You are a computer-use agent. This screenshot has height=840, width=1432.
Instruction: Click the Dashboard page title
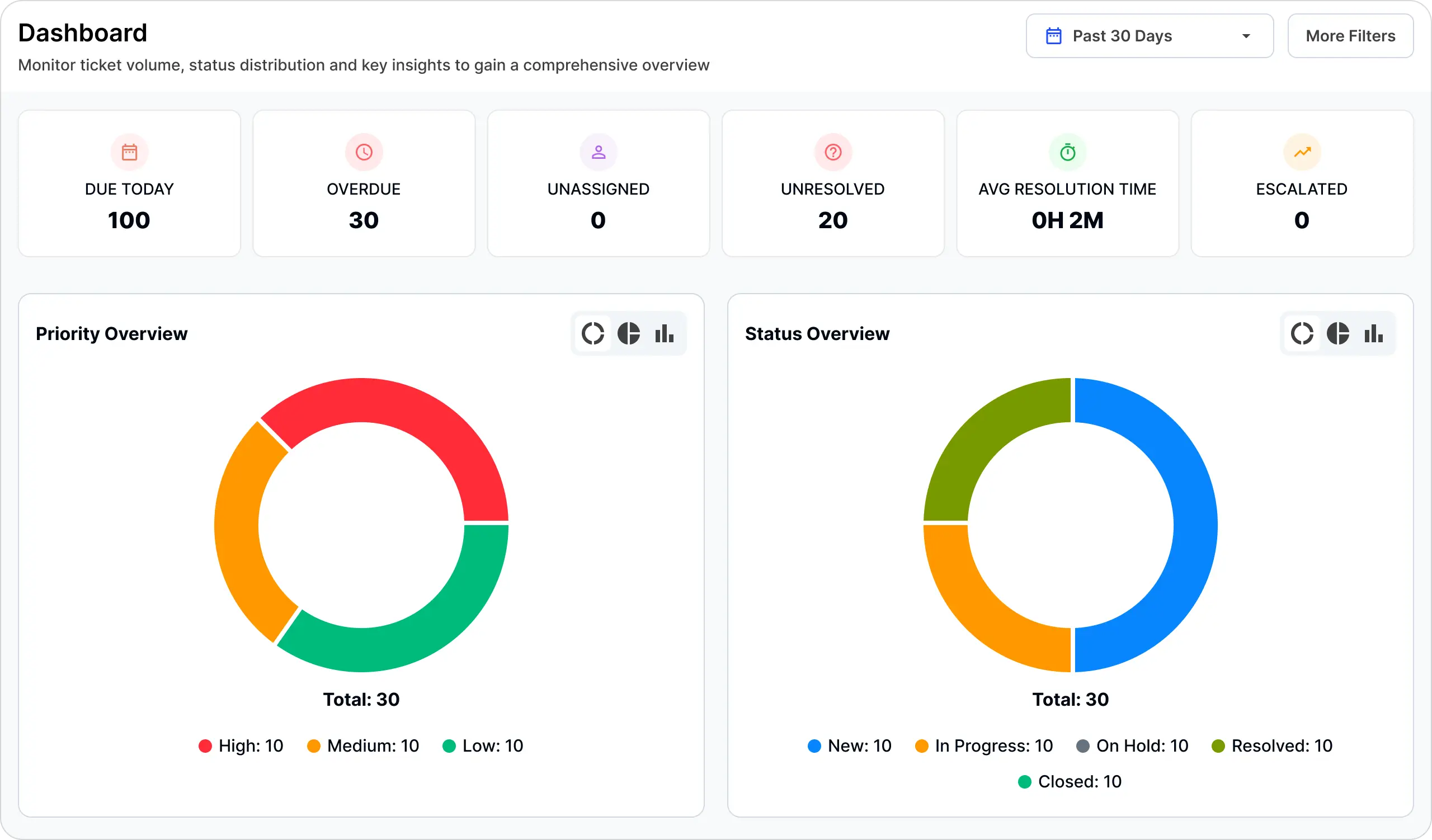click(x=83, y=33)
